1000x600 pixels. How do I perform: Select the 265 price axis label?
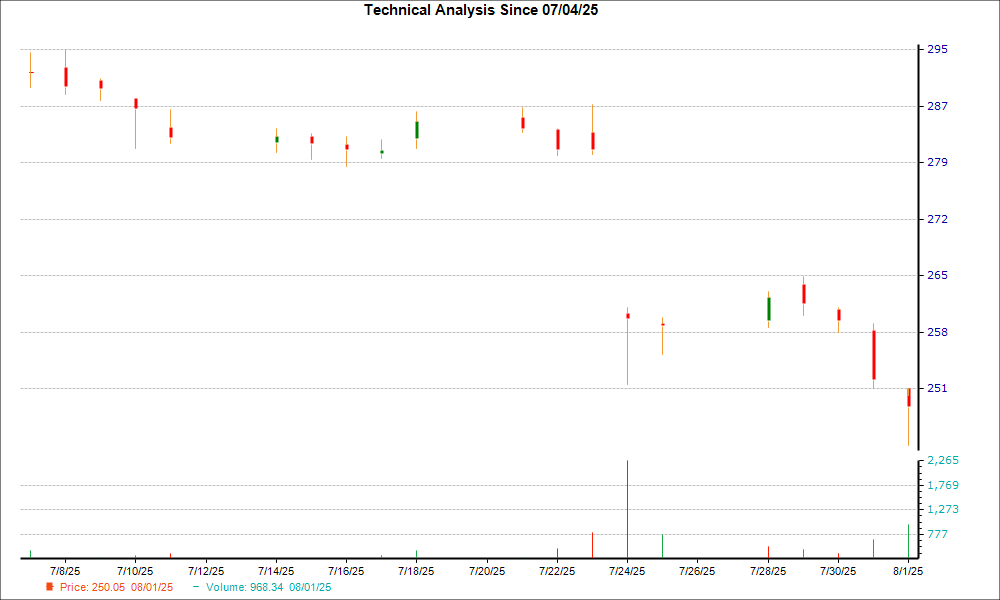(x=938, y=275)
